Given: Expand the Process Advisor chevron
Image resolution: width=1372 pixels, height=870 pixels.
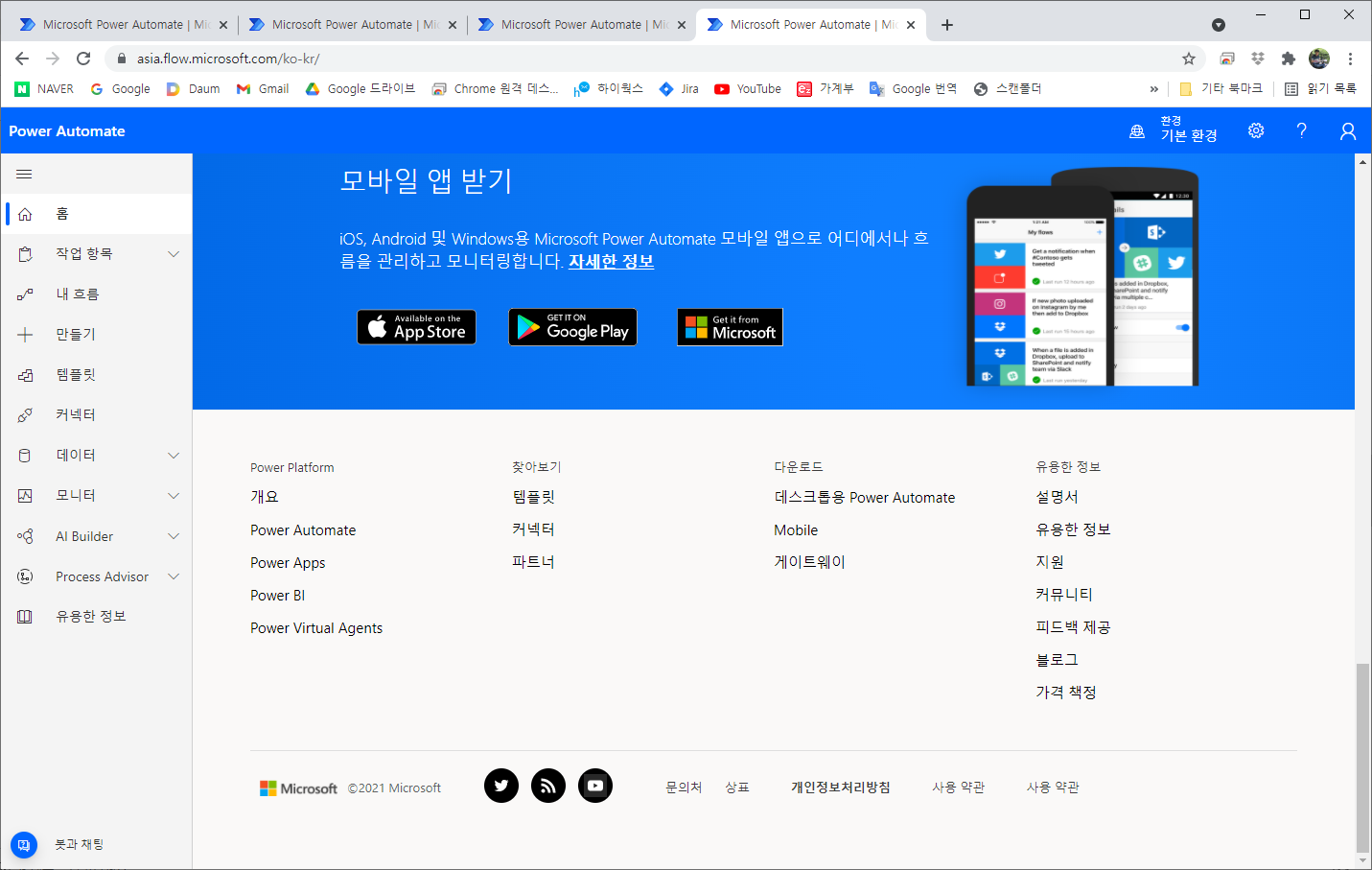Looking at the screenshot, I should 174,576.
